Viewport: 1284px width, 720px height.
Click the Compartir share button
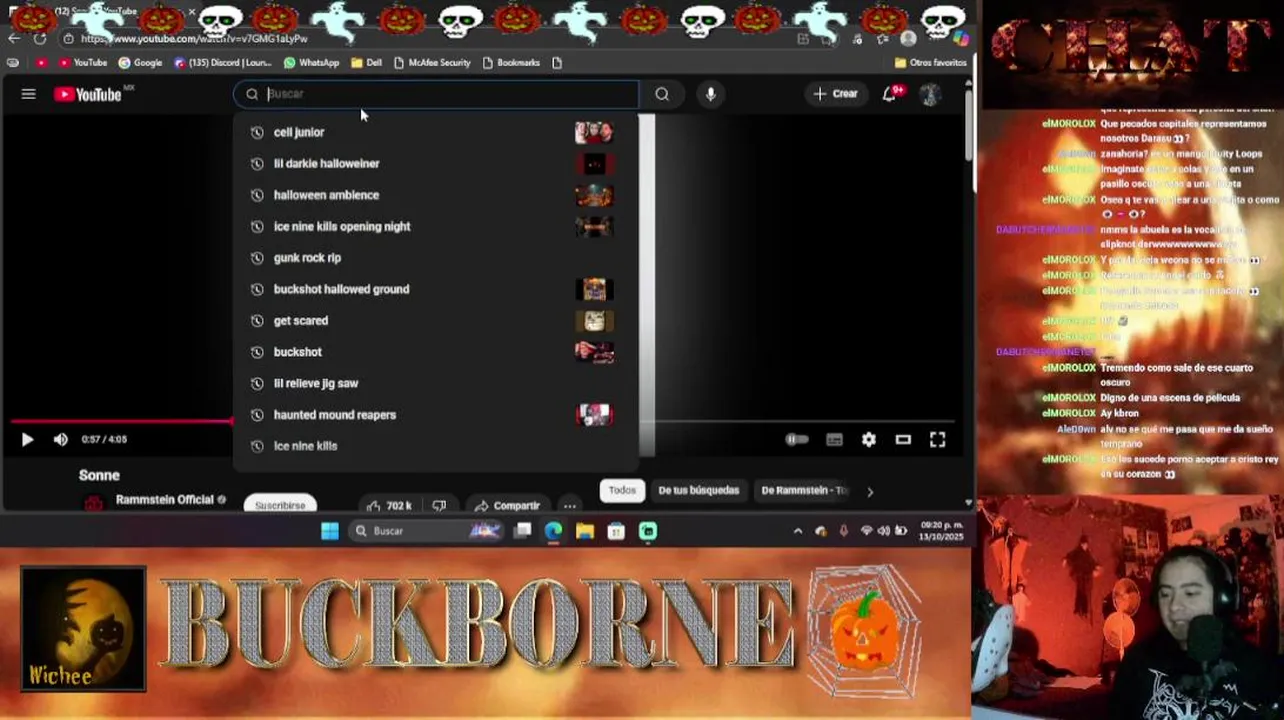[507, 506]
